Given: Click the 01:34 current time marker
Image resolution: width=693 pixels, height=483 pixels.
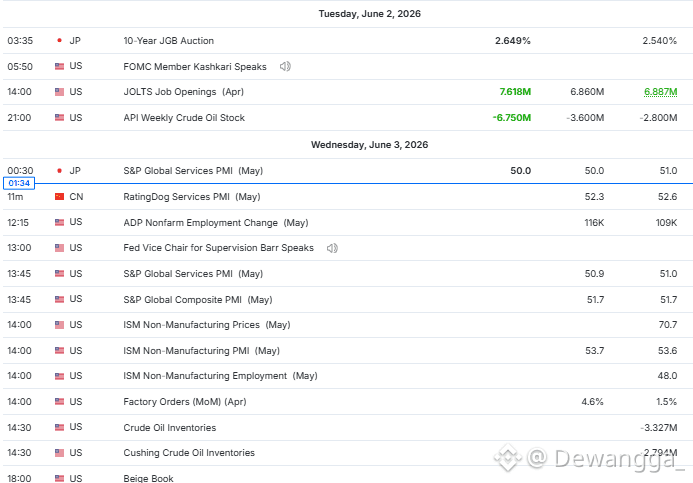Looking at the screenshot, I should pos(19,183).
